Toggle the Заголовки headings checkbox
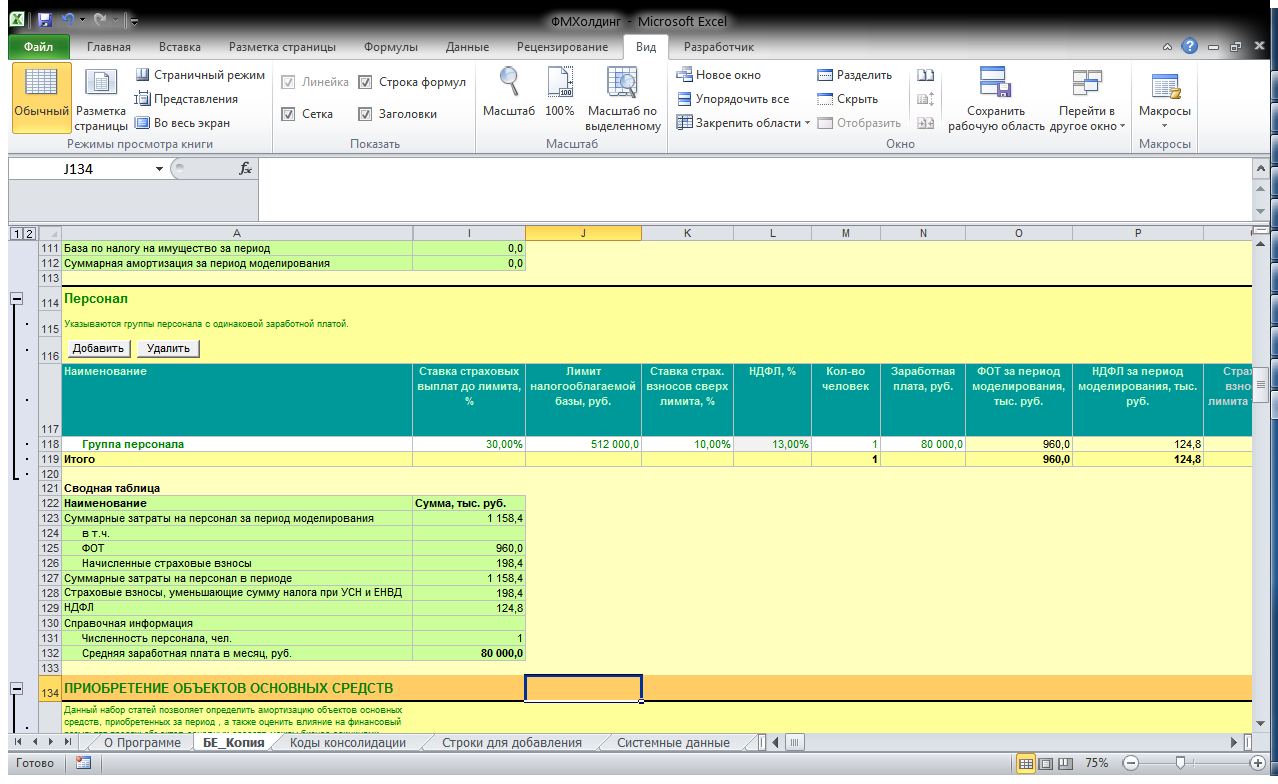The image size is (1278, 784). [x=365, y=114]
